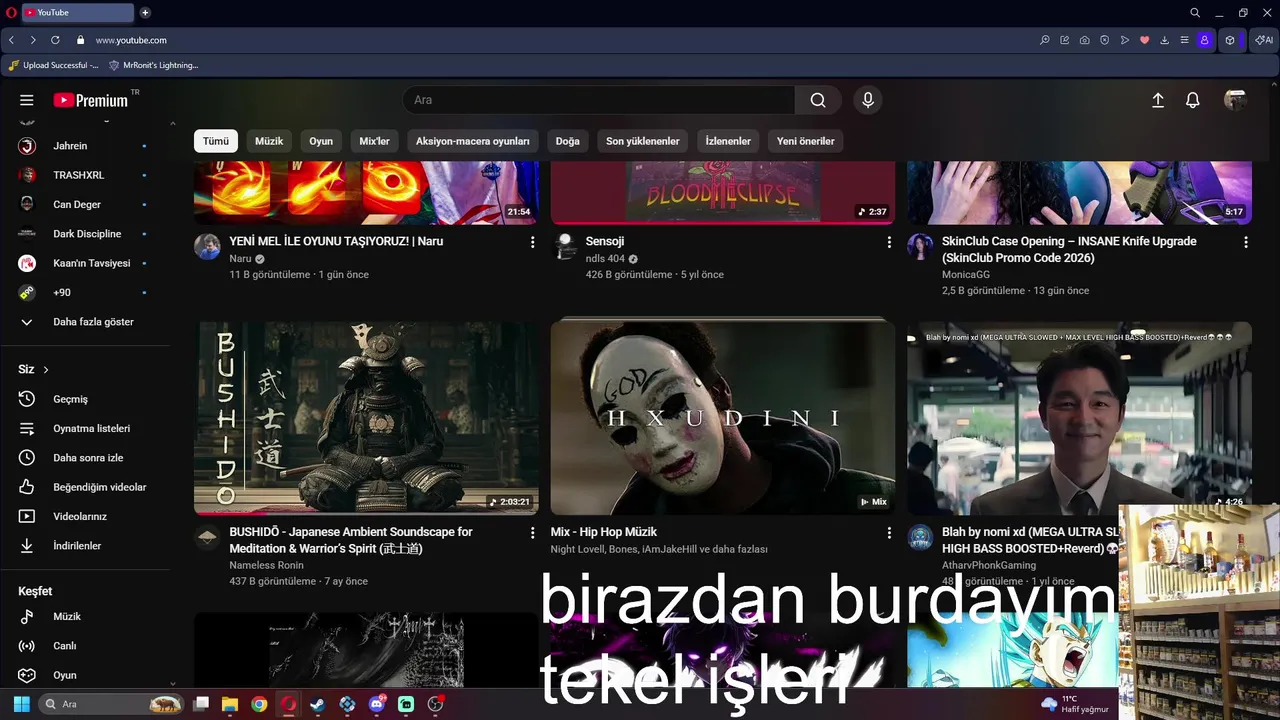Open the notifications bell
The image size is (1280, 720).
(x=1193, y=100)
